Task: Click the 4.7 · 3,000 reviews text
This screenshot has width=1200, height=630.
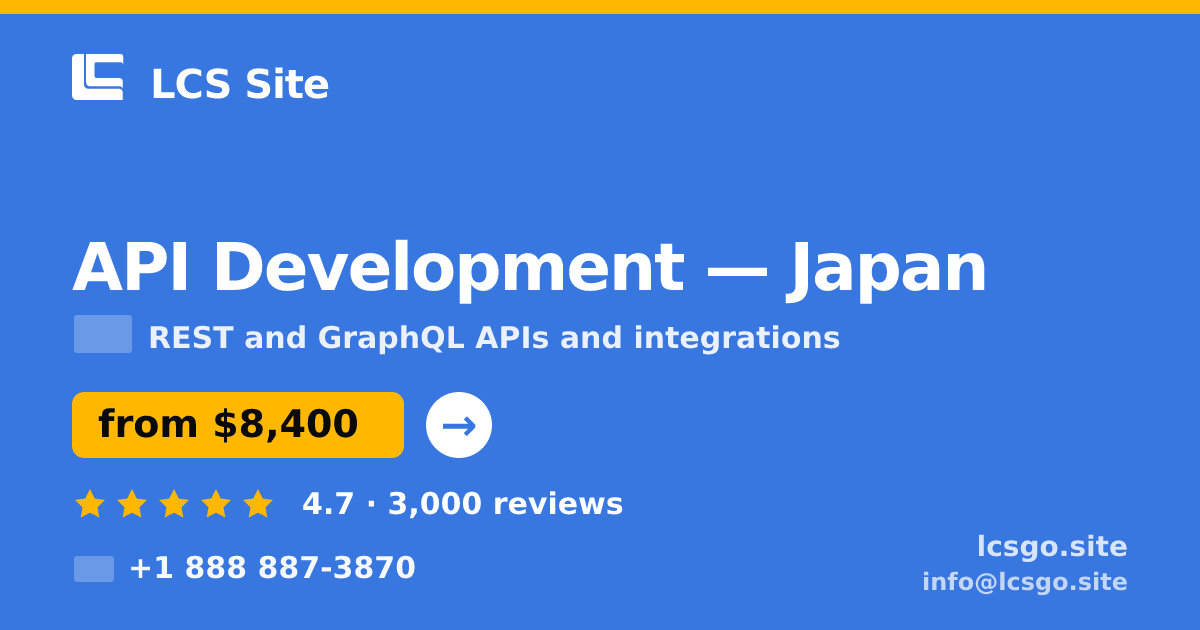Action: coord(462,504)
